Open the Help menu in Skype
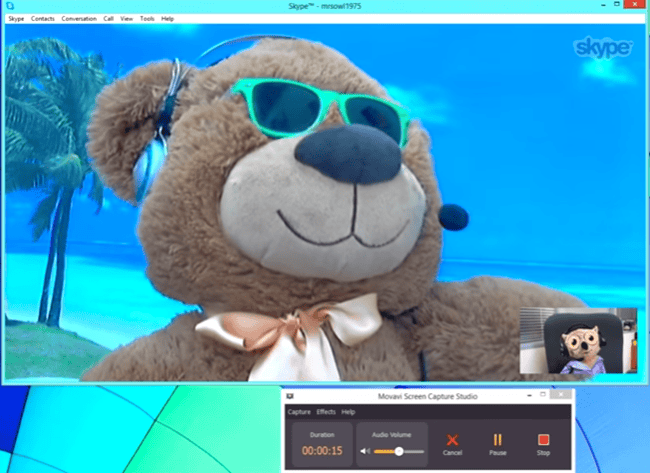The image size is (650, 473). pos(167,19)
